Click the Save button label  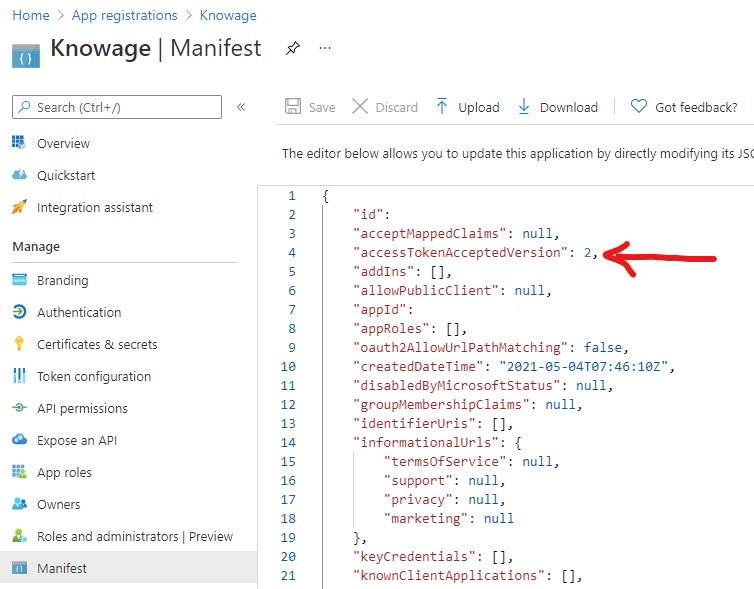pyautogui.click(x=322, y=107)
